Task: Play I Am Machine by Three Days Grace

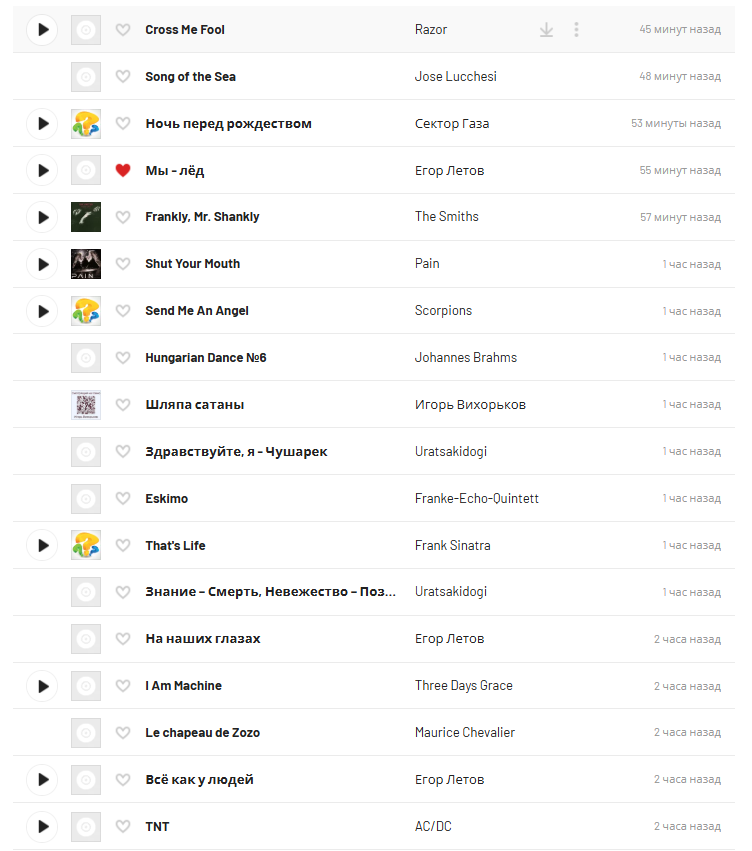Action: tap(42, 686)
